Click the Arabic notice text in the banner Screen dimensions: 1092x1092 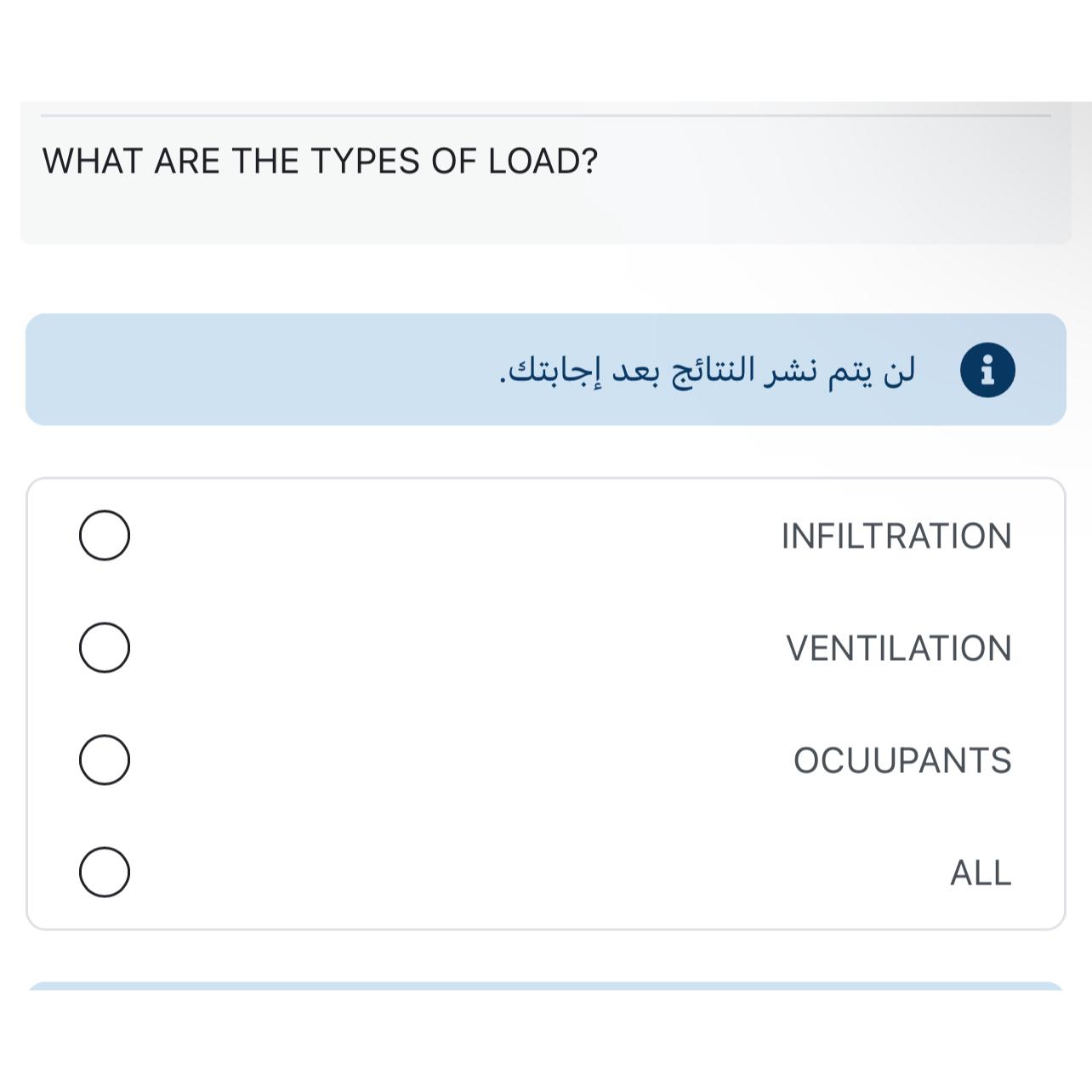click(707, 370)
